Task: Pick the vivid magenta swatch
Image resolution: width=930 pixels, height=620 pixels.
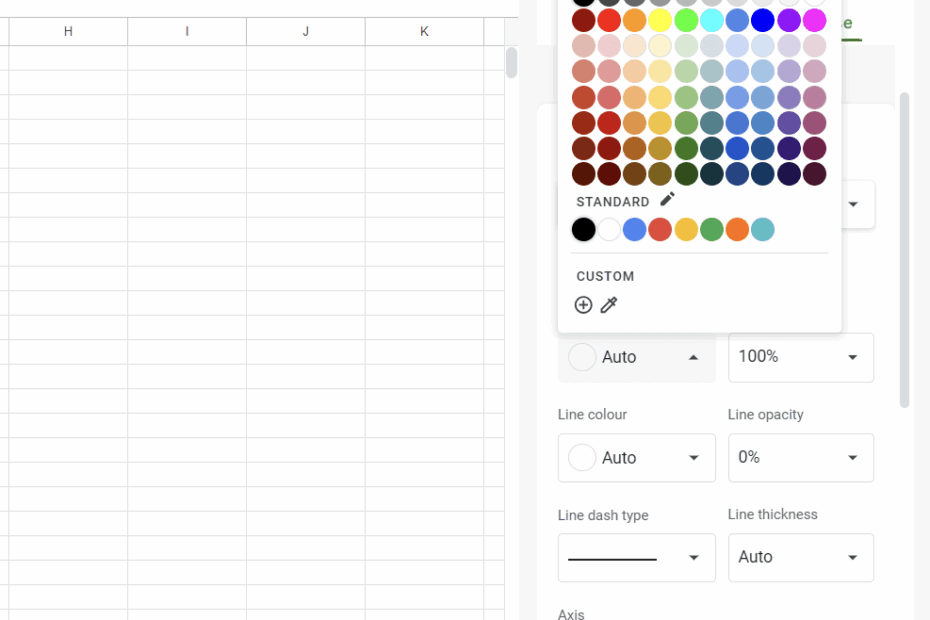Action: pyautogui.click(x=814, y=20)
